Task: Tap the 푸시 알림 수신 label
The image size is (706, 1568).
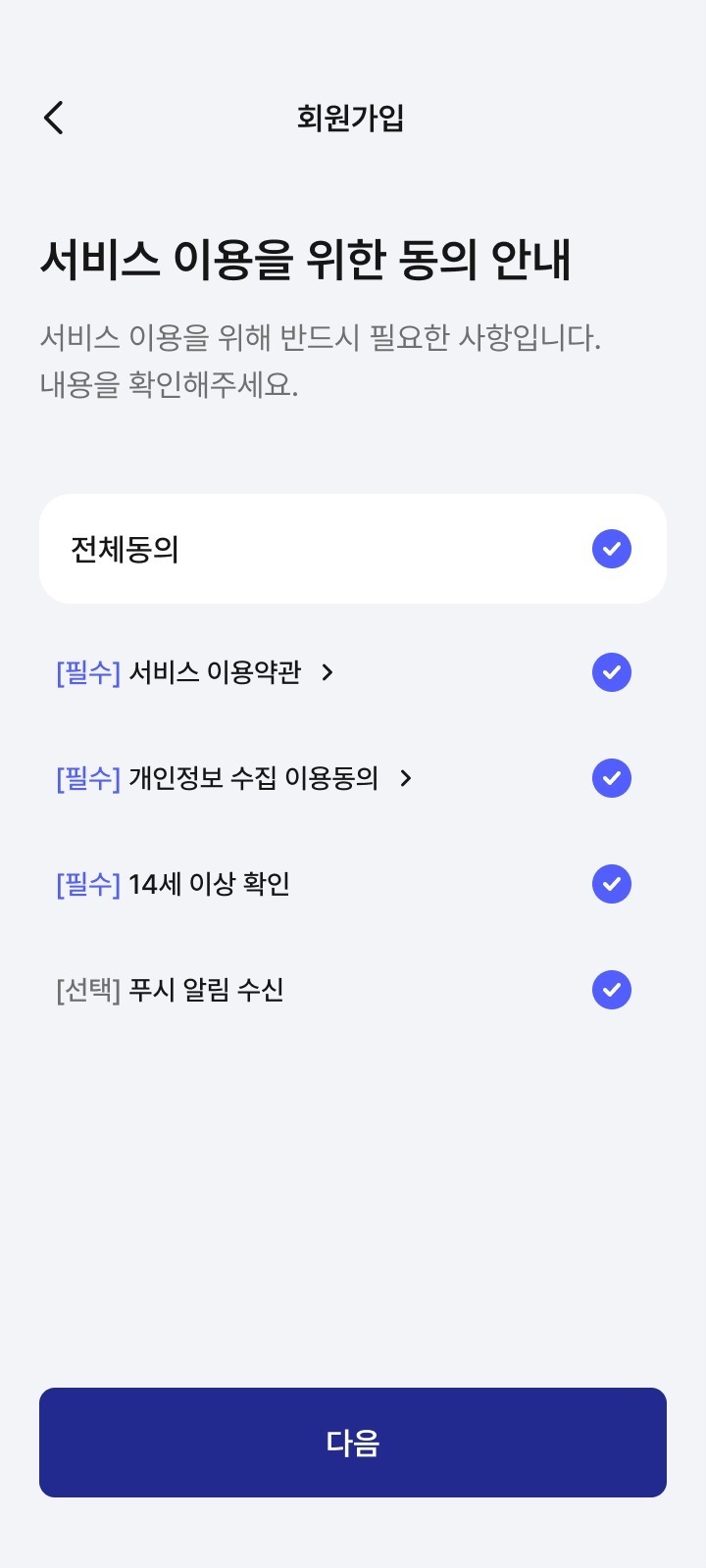Action: (206, 990)
